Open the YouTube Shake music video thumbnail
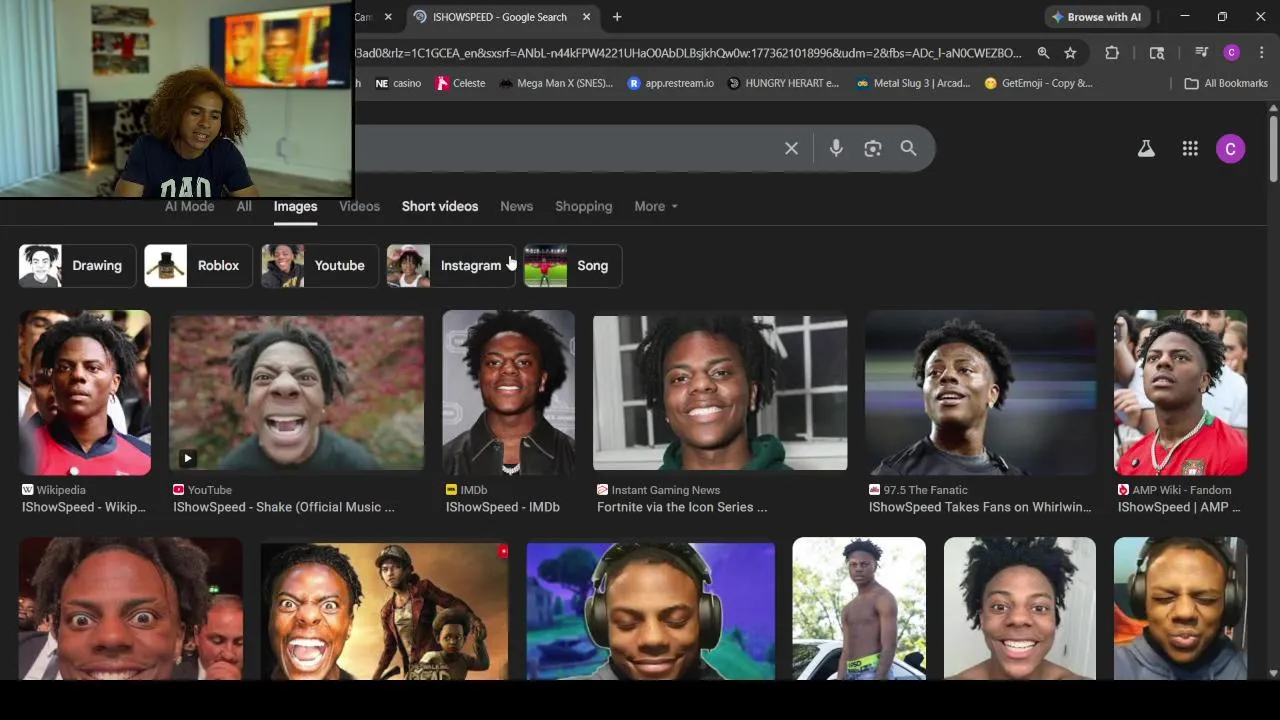This screenshot has height=720, width=1280. coord(296,393)
